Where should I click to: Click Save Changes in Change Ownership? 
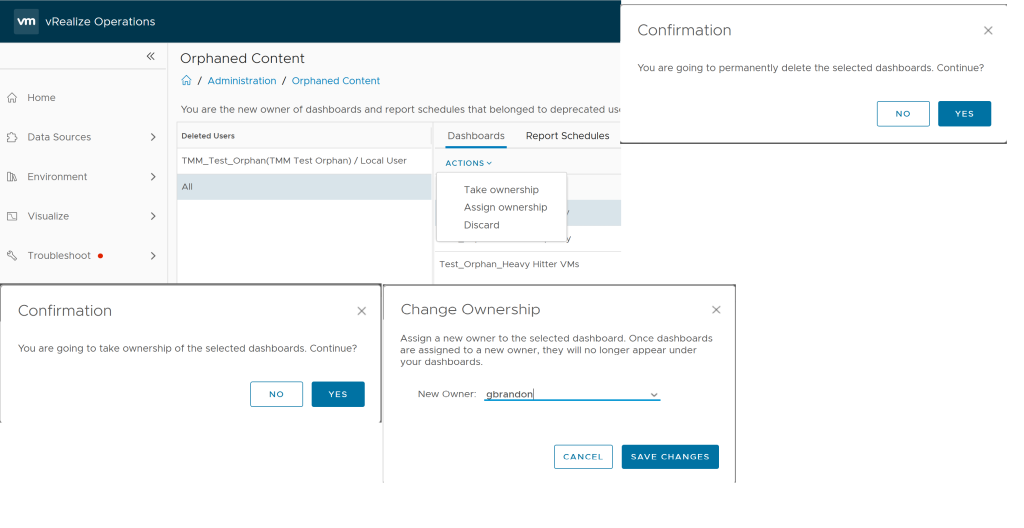tap(670, 457)
